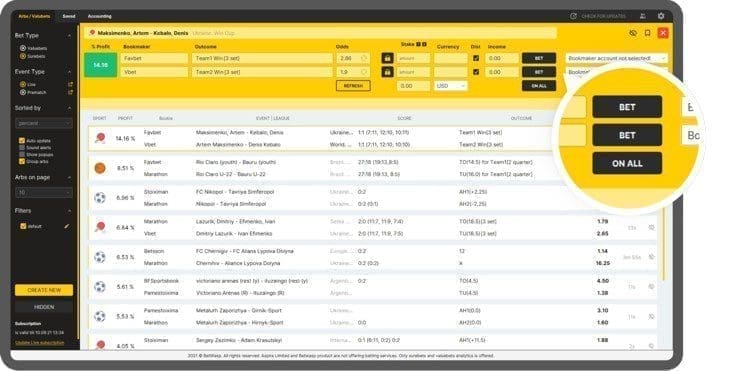Close the bet panel with the red X

click(663, 33)
